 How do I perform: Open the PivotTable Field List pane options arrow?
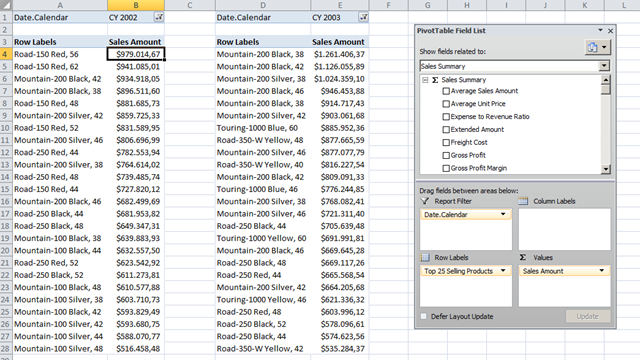(600, 30)
